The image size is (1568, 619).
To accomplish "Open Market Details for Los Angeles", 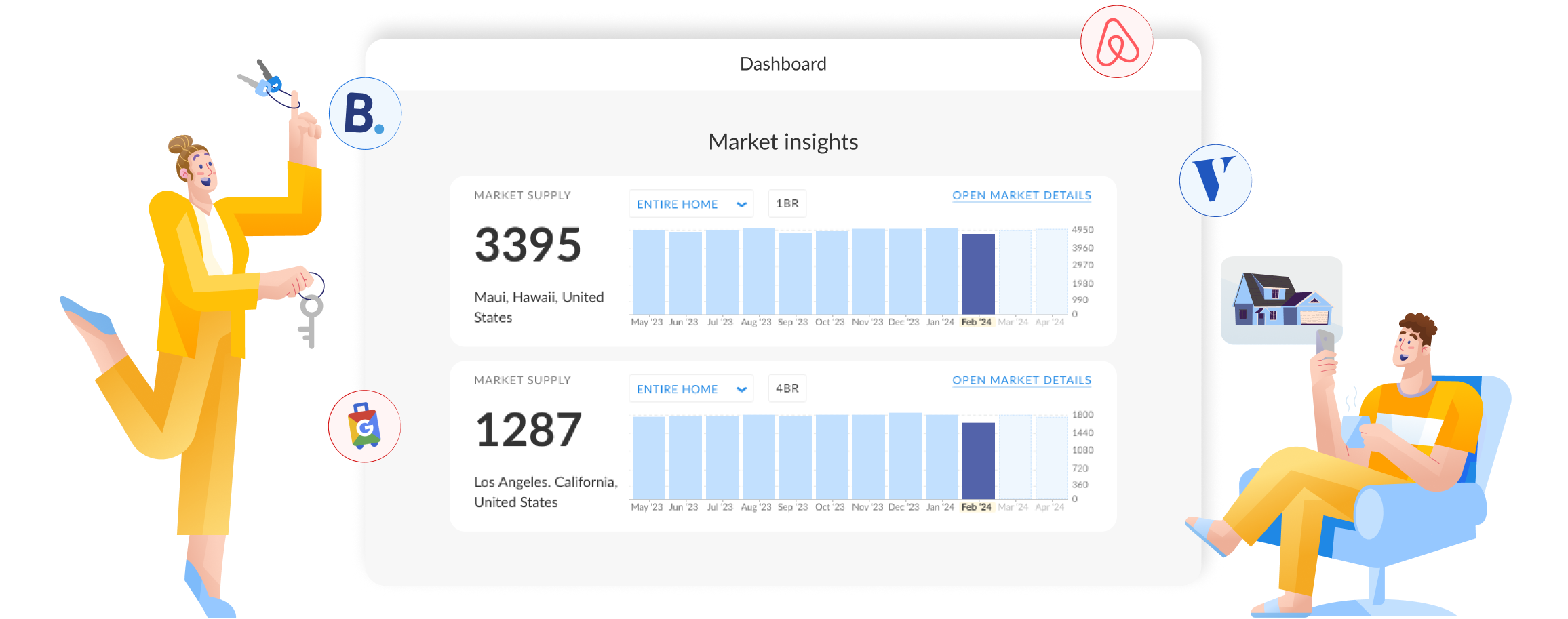I will pyautogui.click(x=1021, y=380).
